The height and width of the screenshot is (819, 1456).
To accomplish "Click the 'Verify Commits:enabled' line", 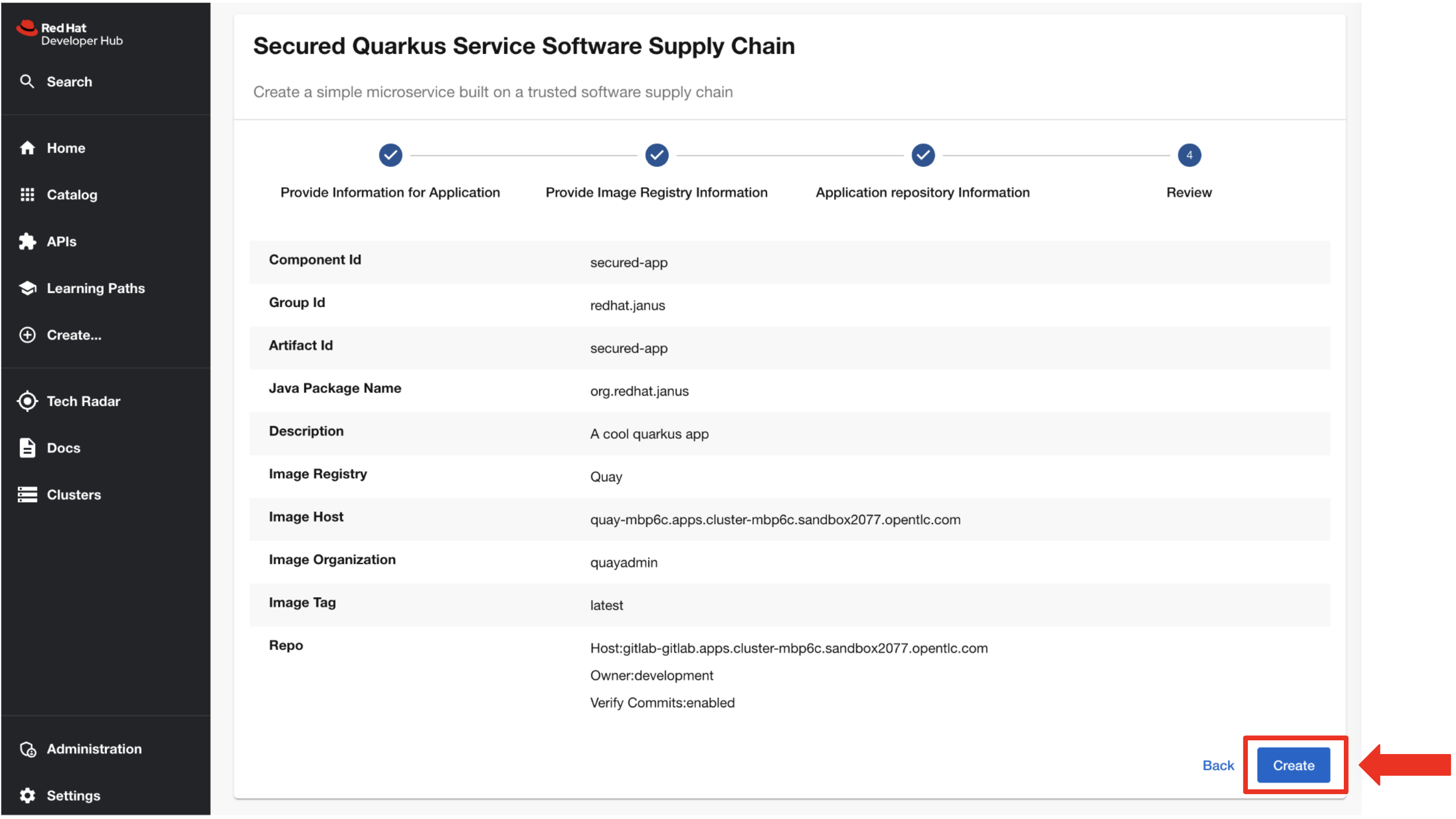I will tap(663, 704).
